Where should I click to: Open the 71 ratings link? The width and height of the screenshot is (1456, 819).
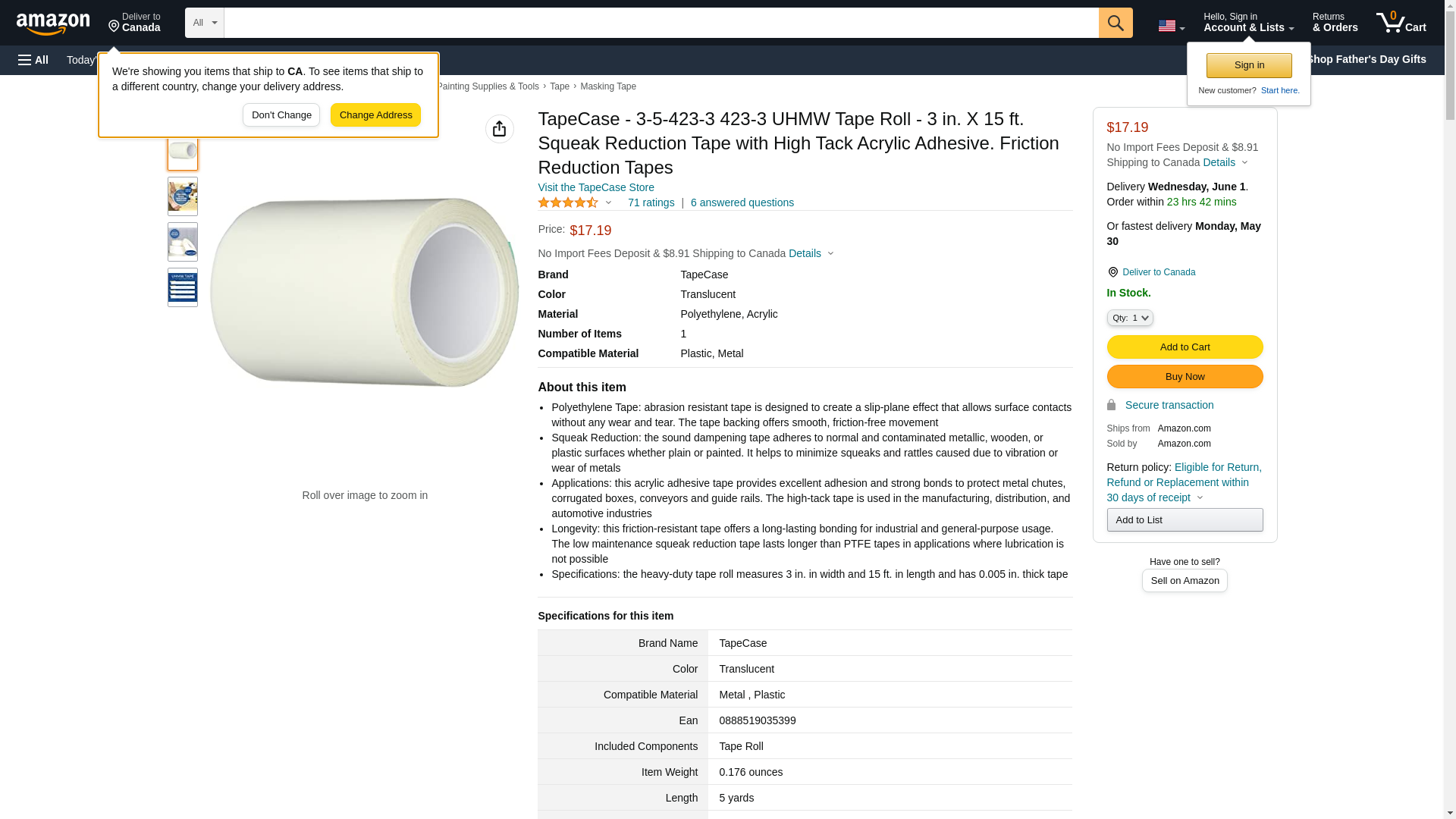650,203
